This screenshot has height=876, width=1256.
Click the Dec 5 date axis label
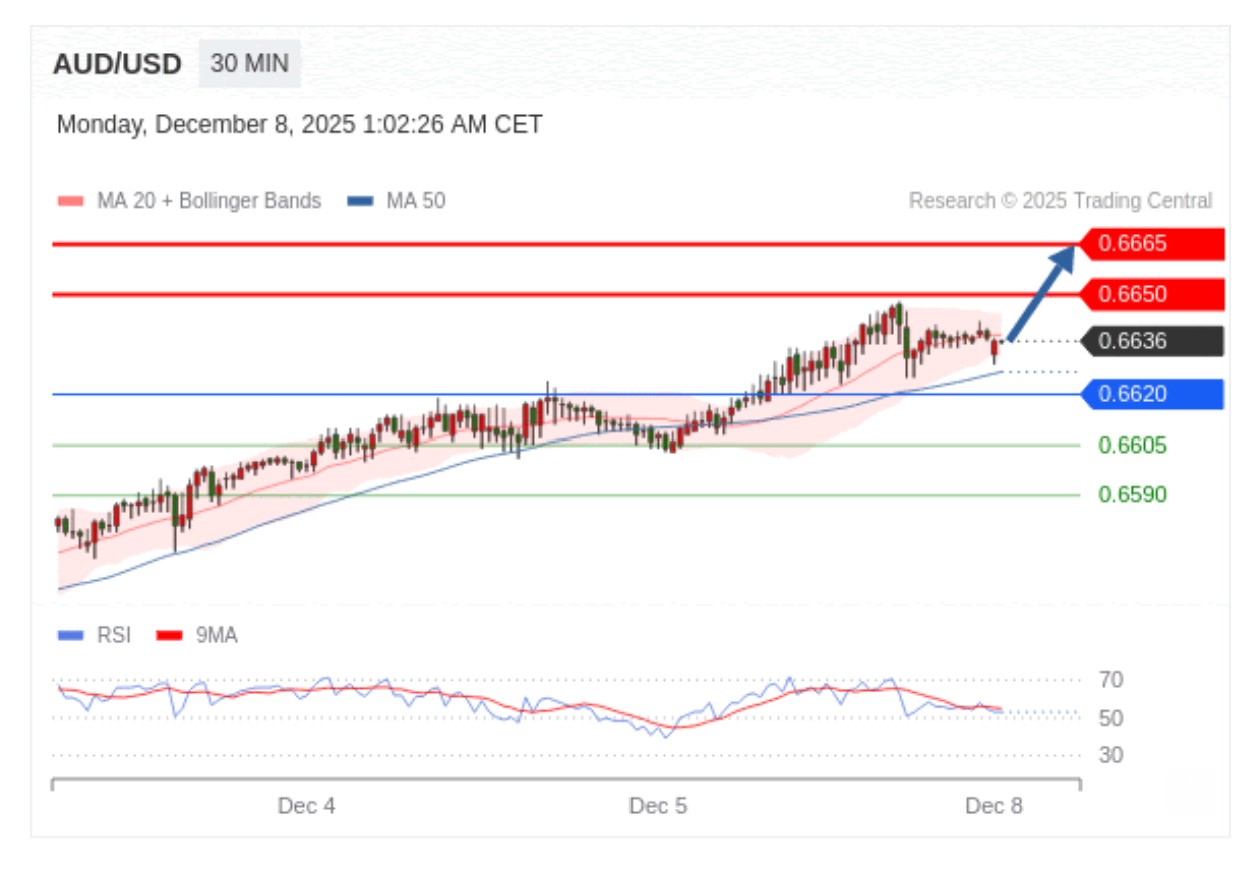click(658, 806)
